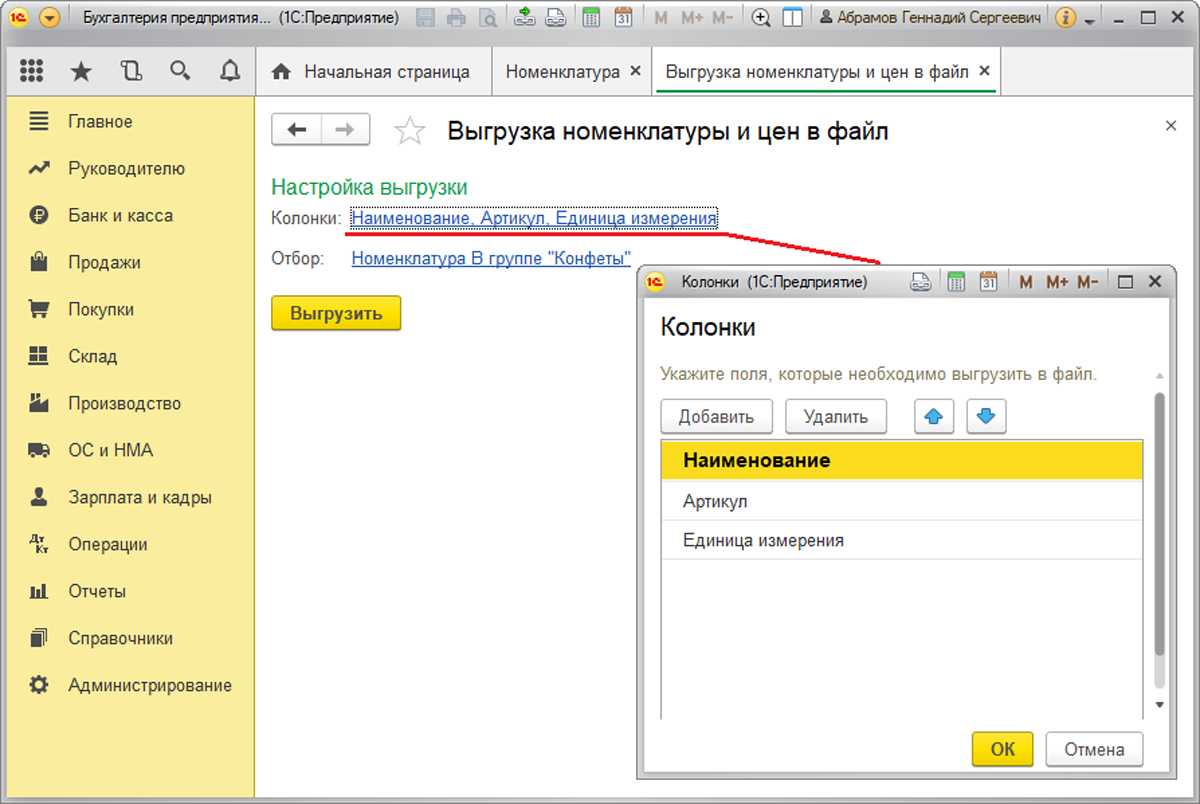
Task: Open the calendar icon in main title bar
Action: tap(623, 18)
